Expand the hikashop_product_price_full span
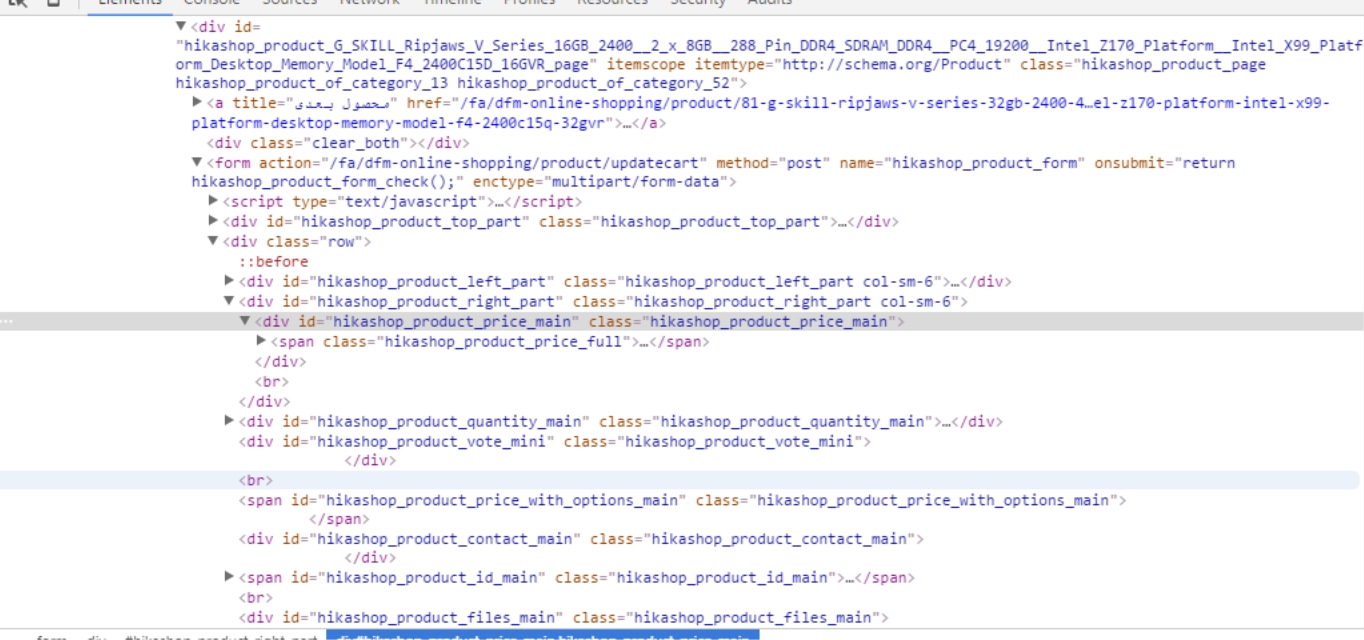The width and height of the screenshot is (1364, 640). [x=262, y=341]
